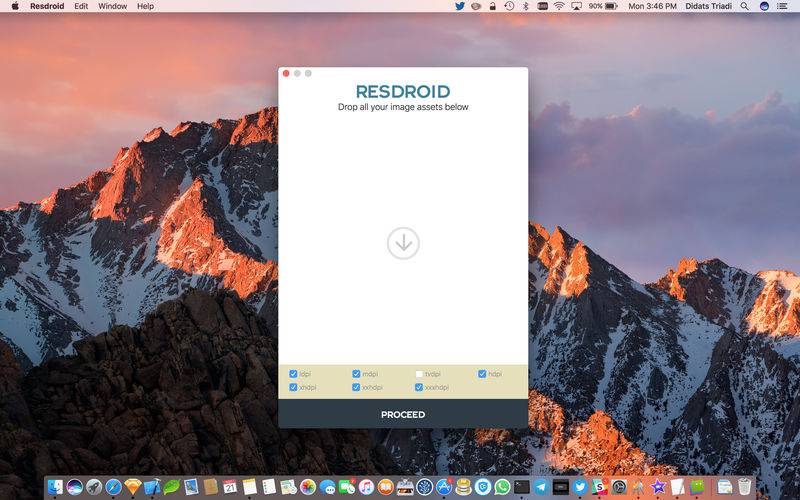Open Messages in the Dock
This screenshot has height=500, width=800.
(327, 488)
